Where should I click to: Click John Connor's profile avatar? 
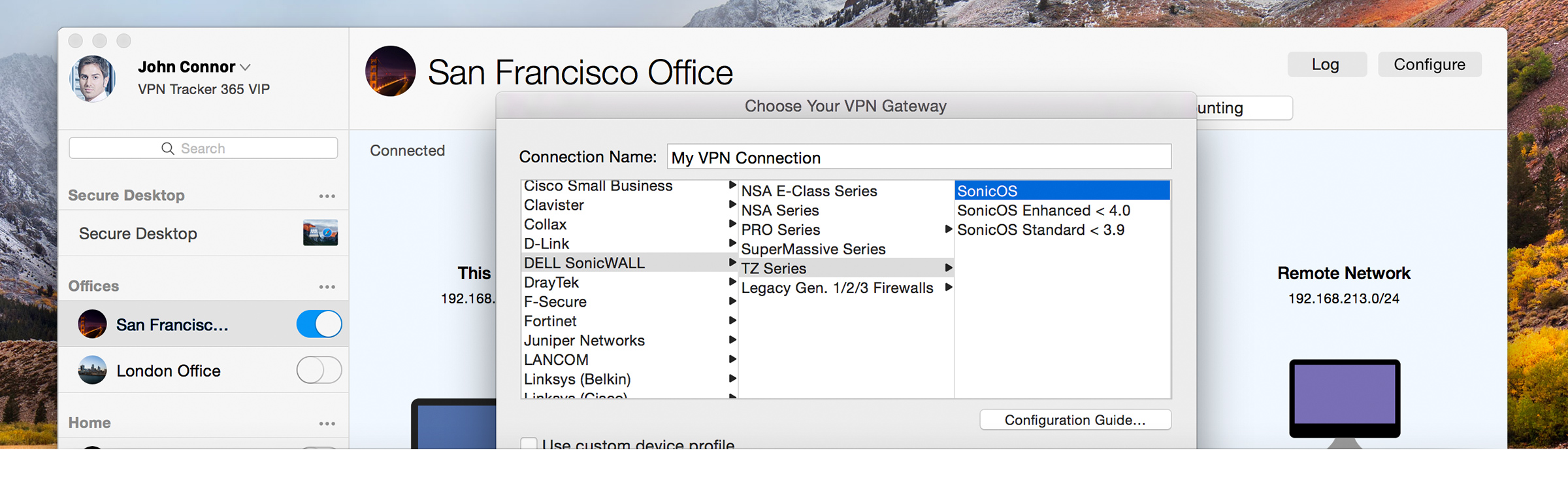pos(93,78)
